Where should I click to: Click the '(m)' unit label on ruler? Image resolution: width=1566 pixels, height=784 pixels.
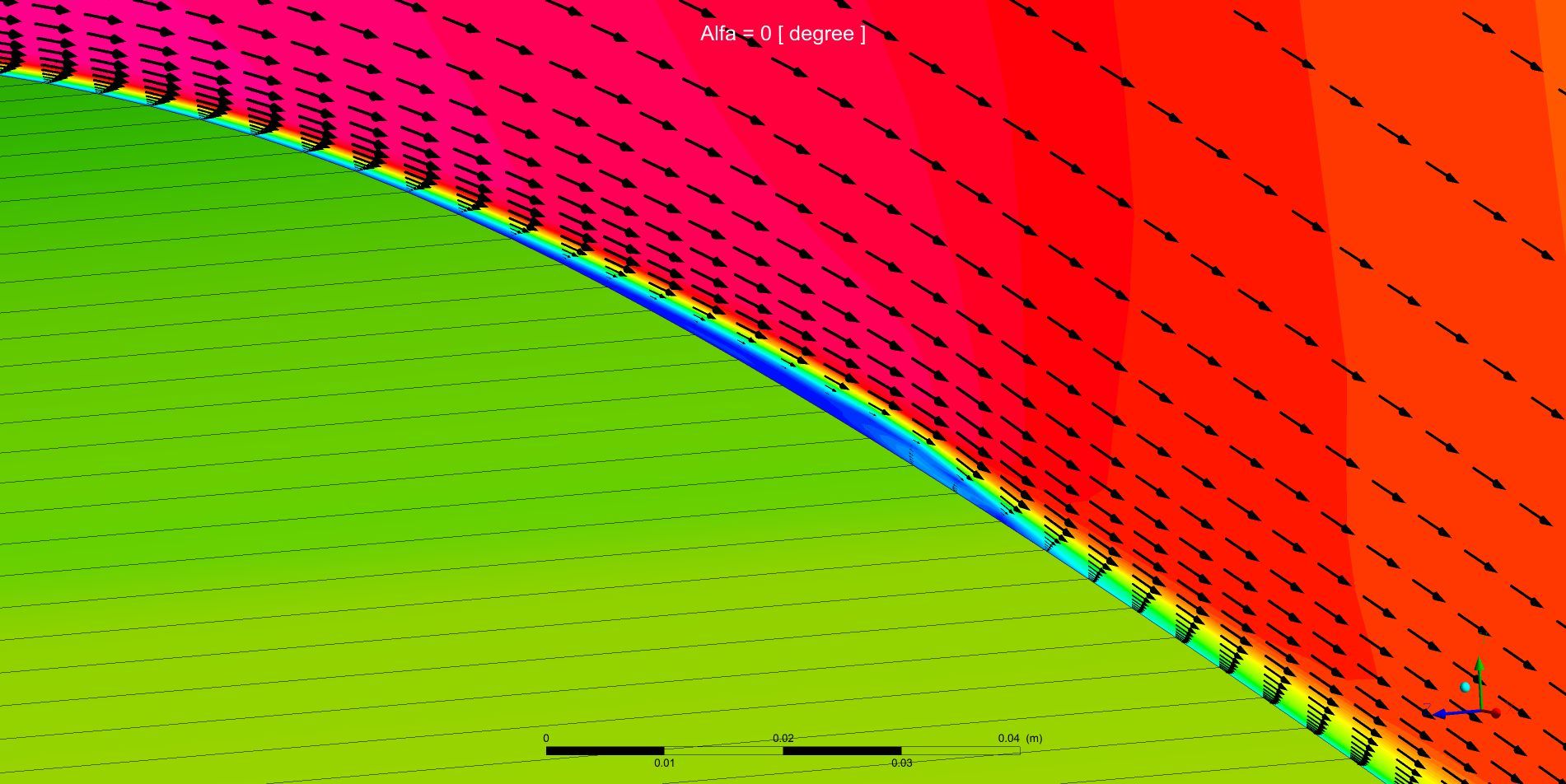[x=1034, y=739]
